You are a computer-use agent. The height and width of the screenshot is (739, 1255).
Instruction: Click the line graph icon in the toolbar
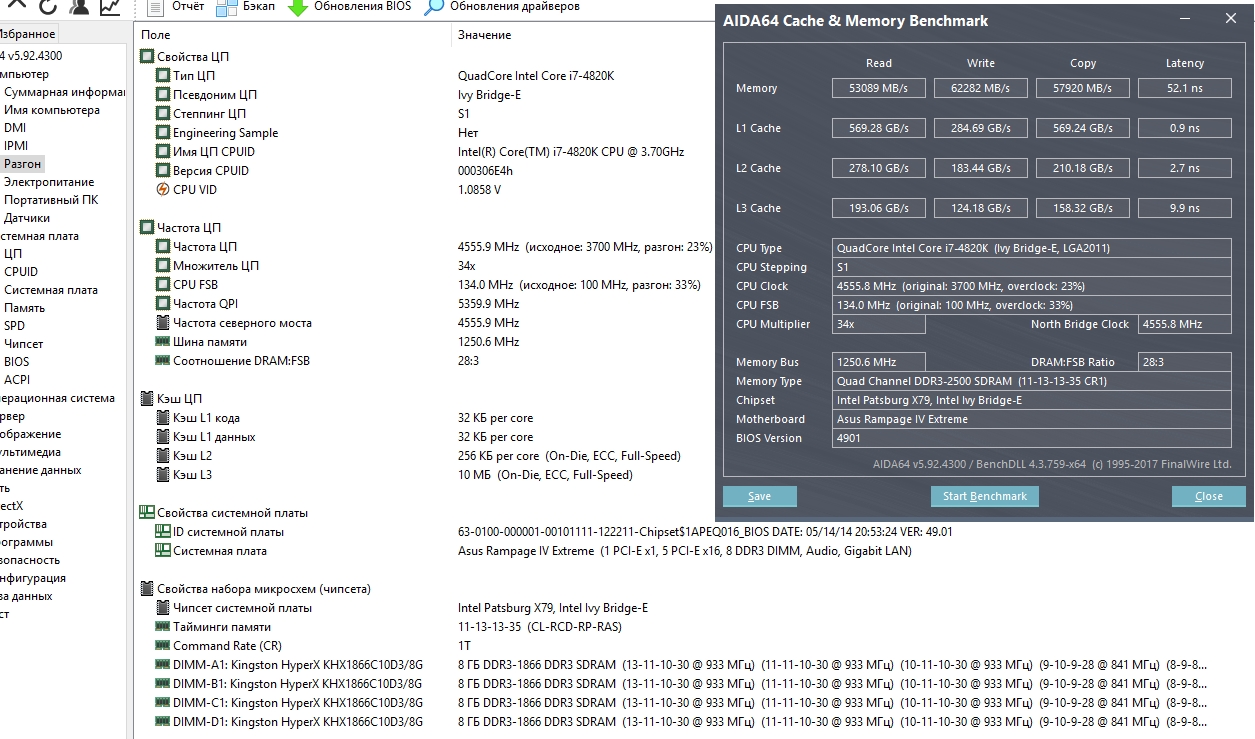point(111,7)
